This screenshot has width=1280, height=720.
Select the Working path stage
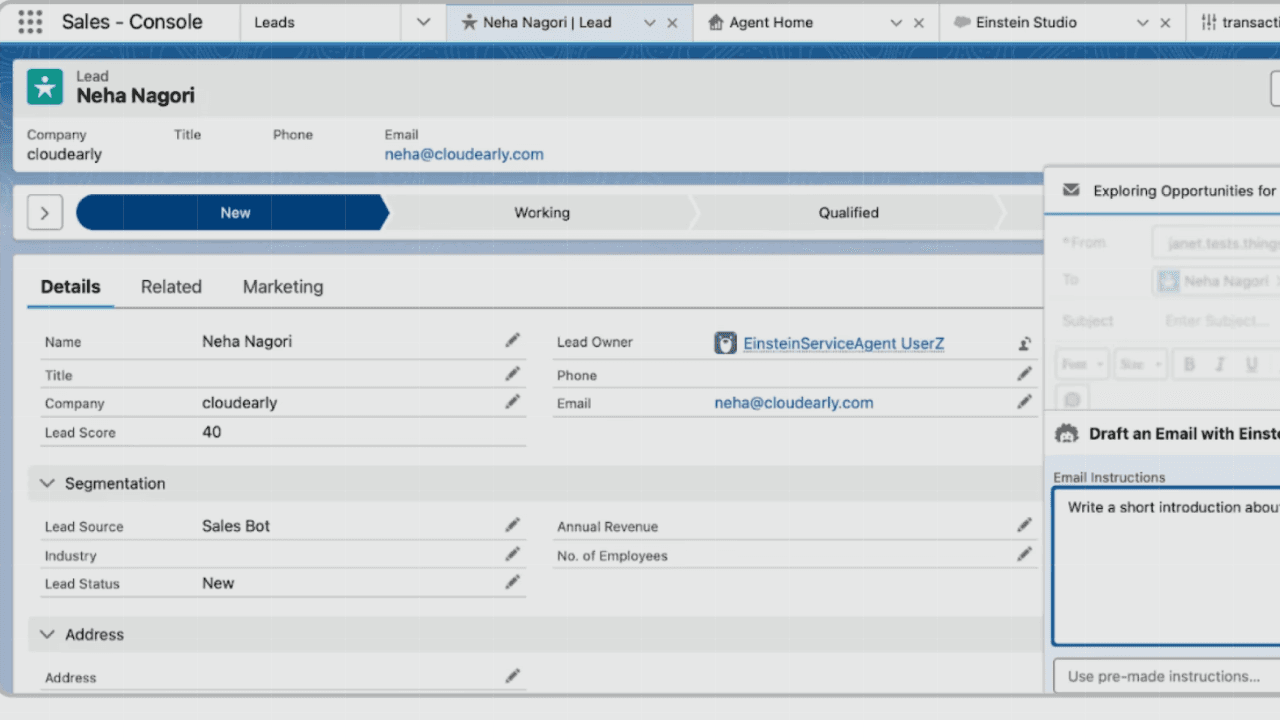542,212
